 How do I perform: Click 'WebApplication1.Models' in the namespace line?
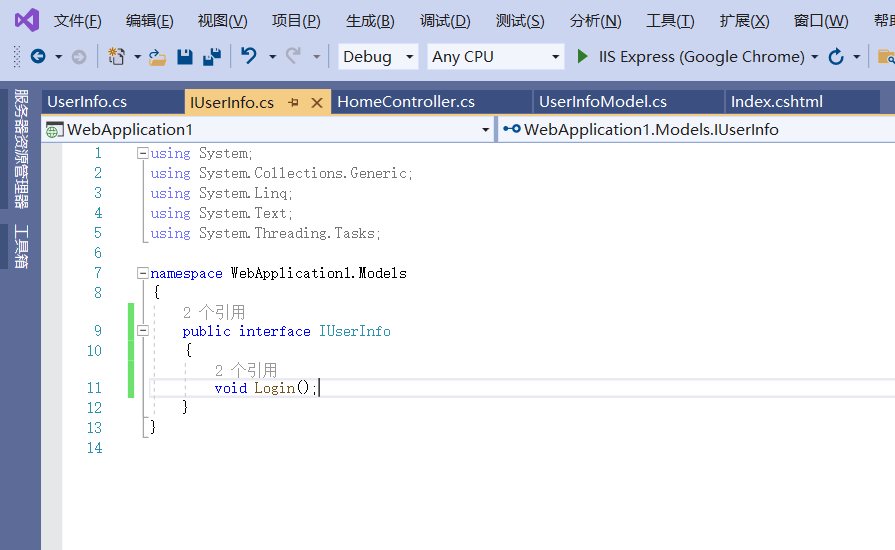pyautogui.click(x=319, y=273)
